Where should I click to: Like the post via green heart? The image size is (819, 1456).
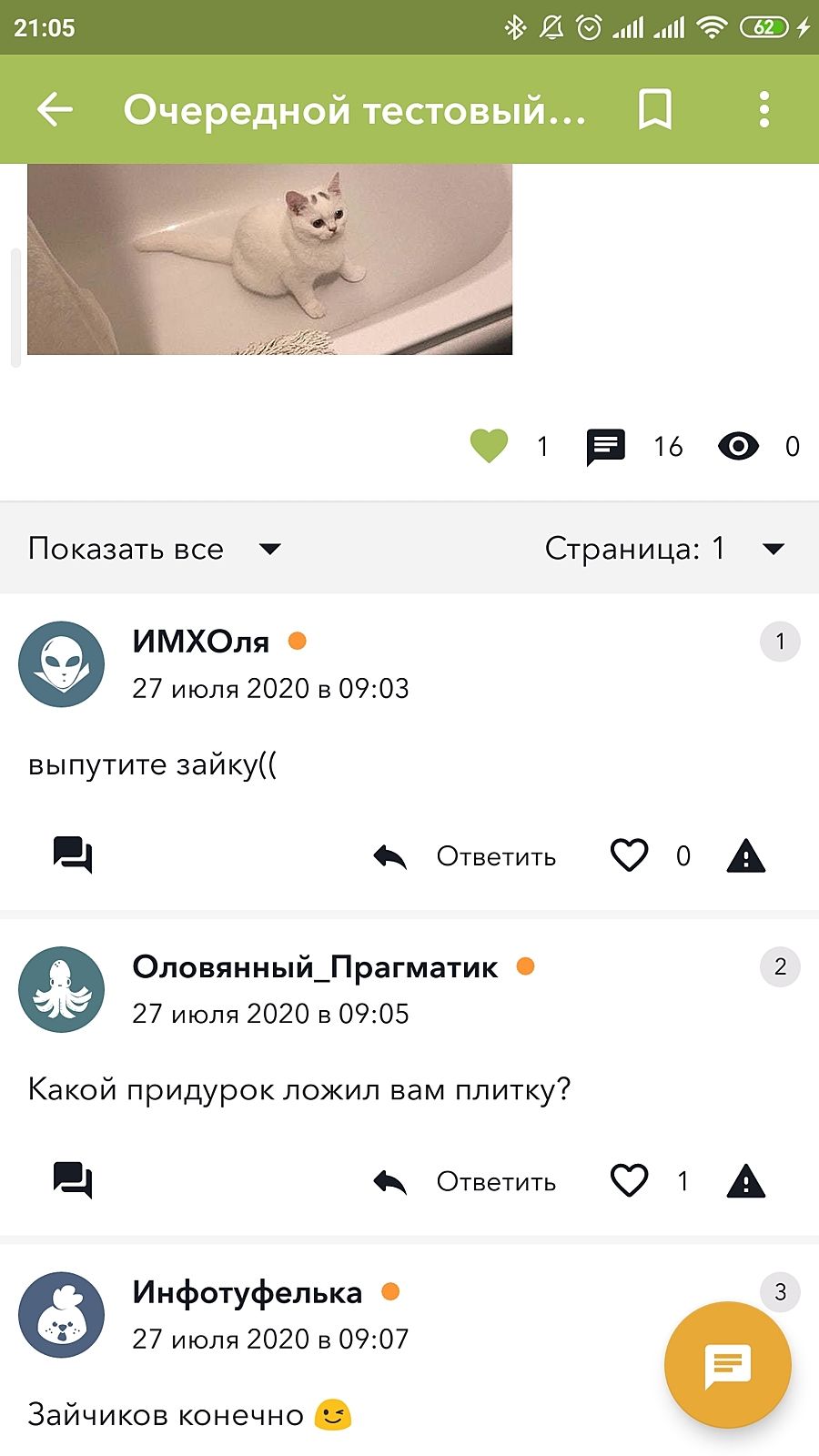(489, 446)
